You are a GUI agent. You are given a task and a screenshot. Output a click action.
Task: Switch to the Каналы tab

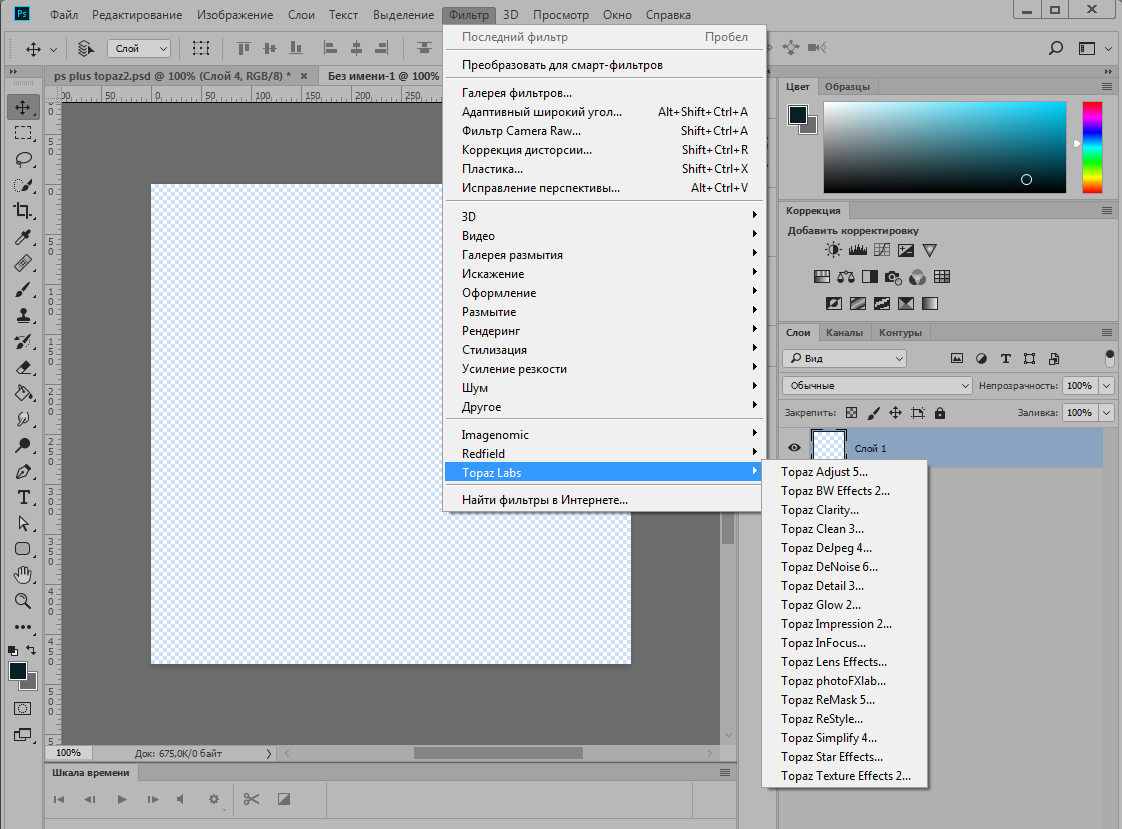coord(844,333)
